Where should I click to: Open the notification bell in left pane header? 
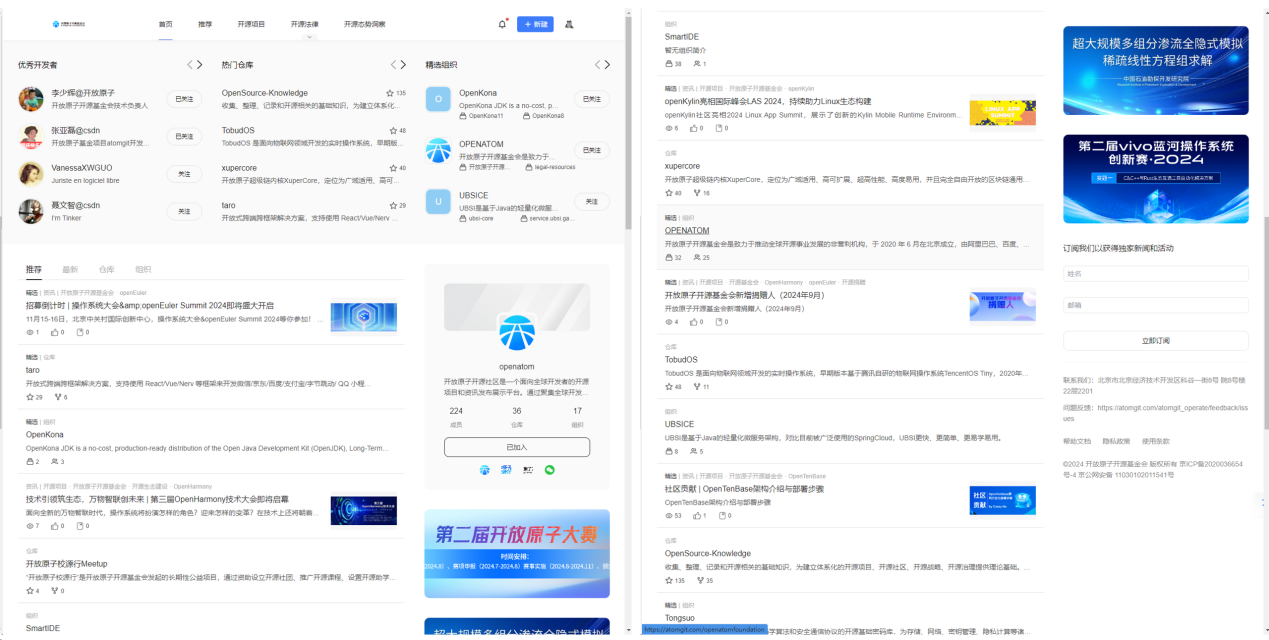[502, 24]
